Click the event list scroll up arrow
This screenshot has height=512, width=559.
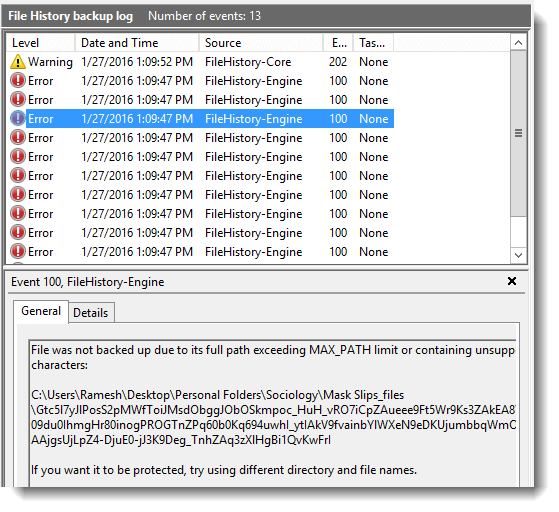click(x=518, y=43)
